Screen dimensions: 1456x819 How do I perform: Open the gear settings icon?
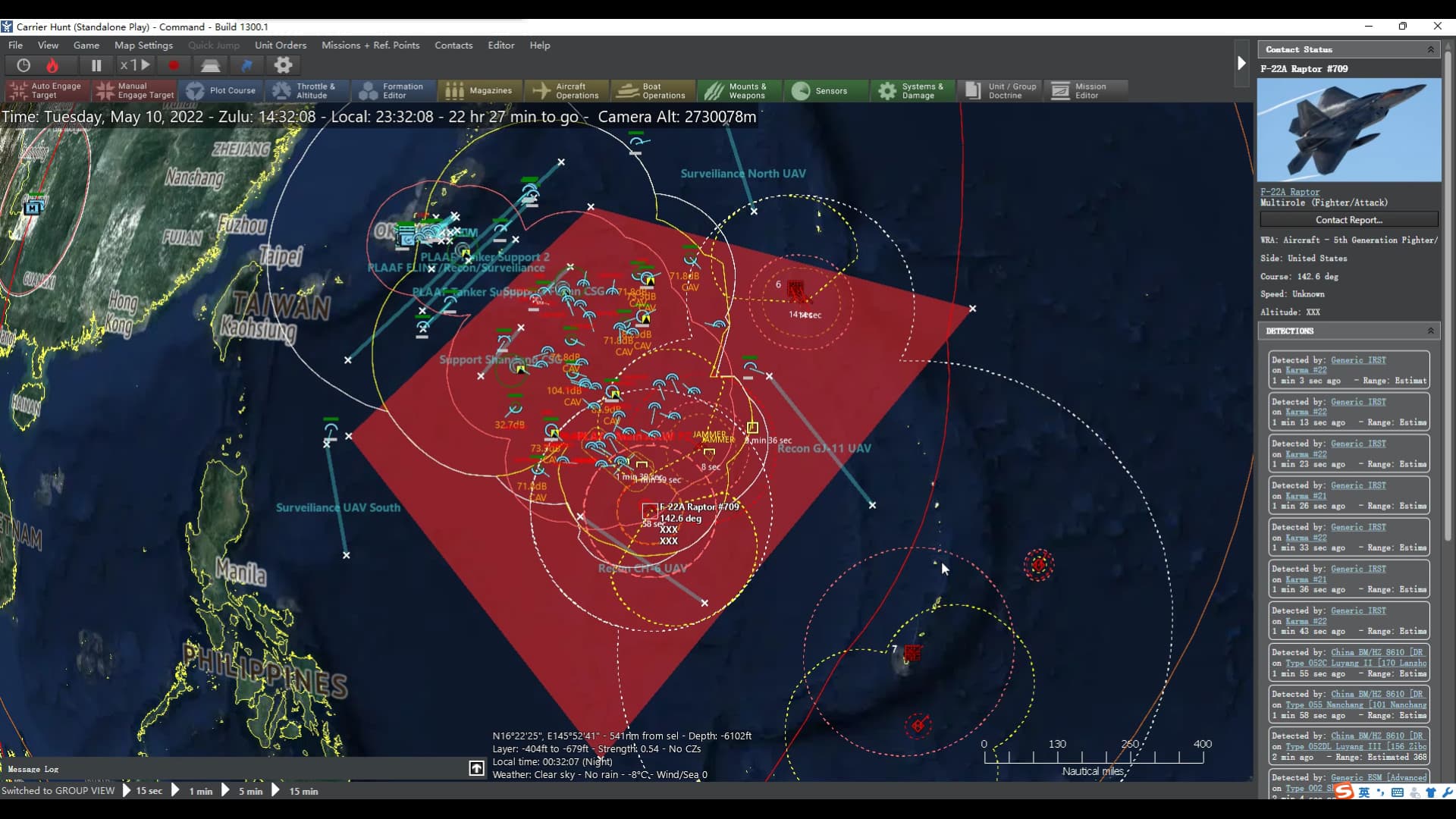coord(283,65)
